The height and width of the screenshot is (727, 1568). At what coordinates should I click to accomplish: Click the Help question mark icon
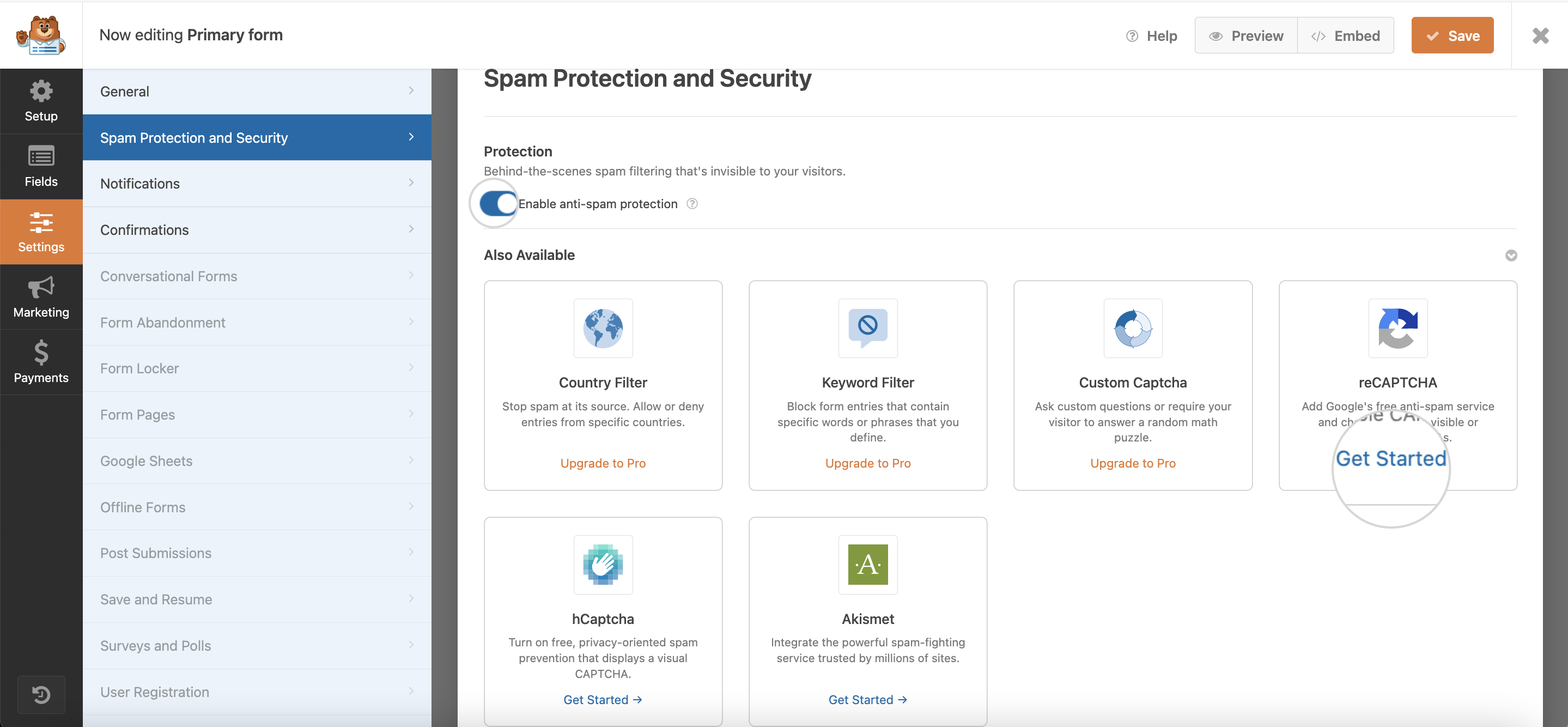tap(1132, 36)
